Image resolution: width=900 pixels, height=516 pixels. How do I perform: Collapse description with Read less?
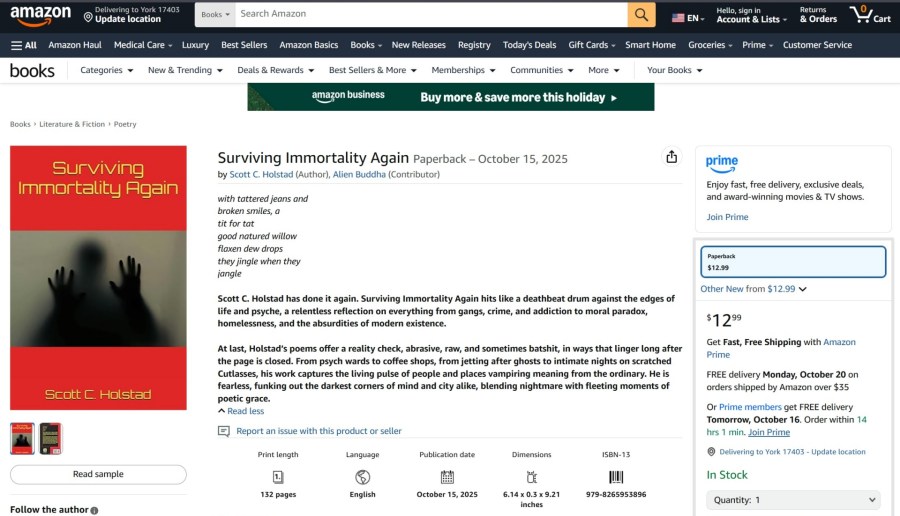241,411
